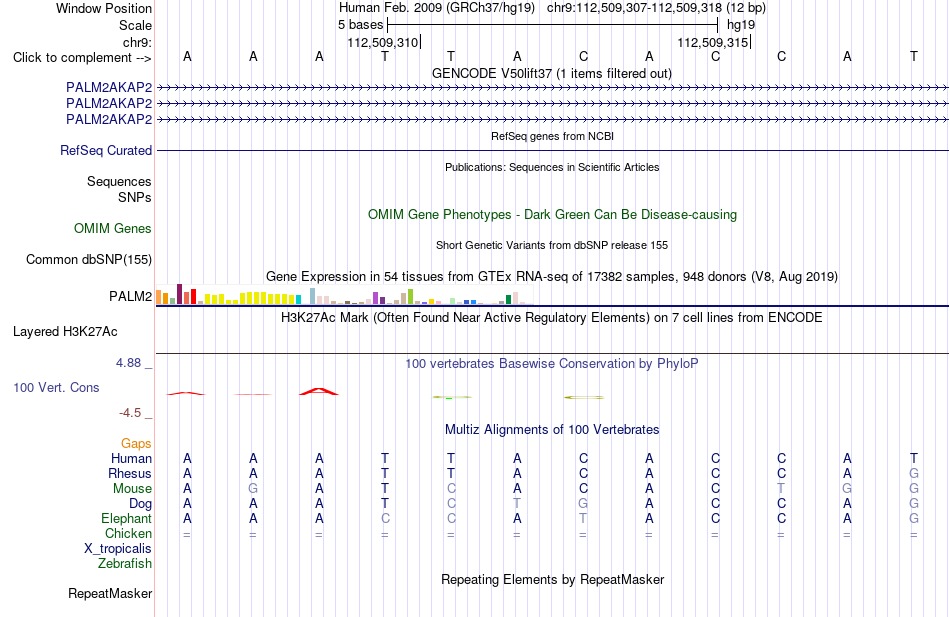The image size is (950, 617).
Task: Select the Chicken species row label
Action: tap(128, 533)
